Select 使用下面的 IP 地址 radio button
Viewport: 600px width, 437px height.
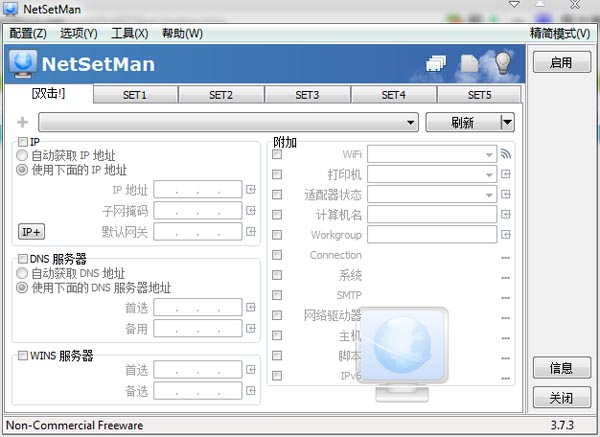click(x=22, y=170)
